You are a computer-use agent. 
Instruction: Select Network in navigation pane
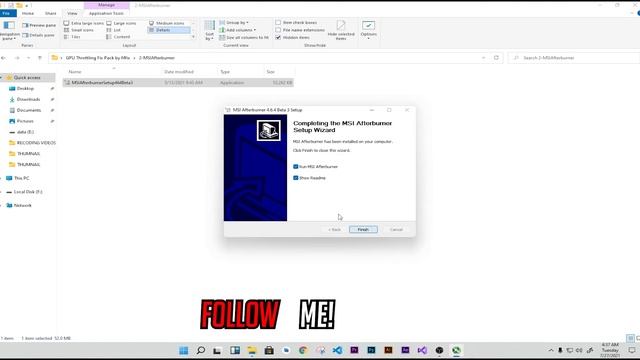click(x=22, y=205)
